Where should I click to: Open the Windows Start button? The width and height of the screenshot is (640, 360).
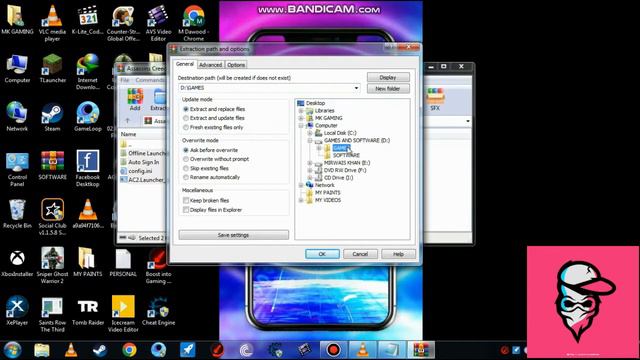(12, 350)
